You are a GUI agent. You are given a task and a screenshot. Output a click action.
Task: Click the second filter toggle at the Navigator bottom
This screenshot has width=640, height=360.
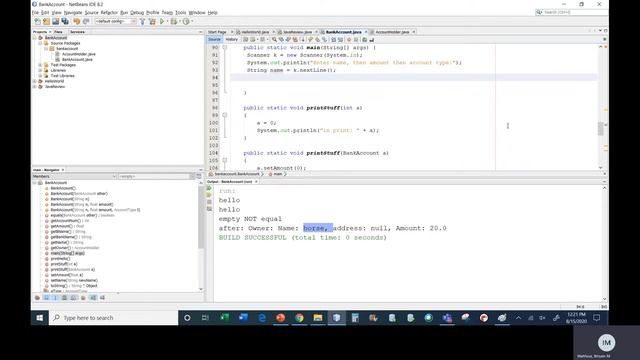coord(47,298)
